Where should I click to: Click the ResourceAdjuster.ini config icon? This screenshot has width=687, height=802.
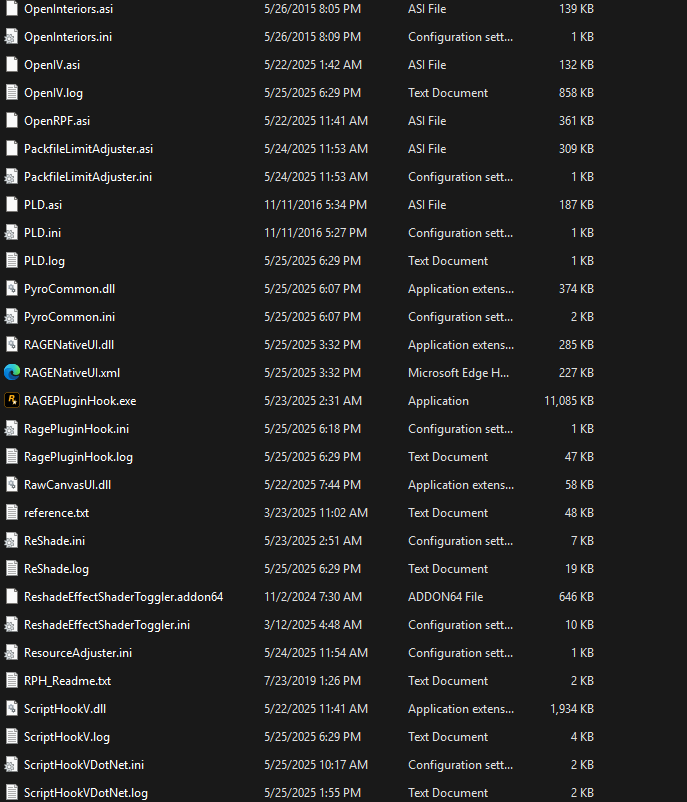coord(11,653)
